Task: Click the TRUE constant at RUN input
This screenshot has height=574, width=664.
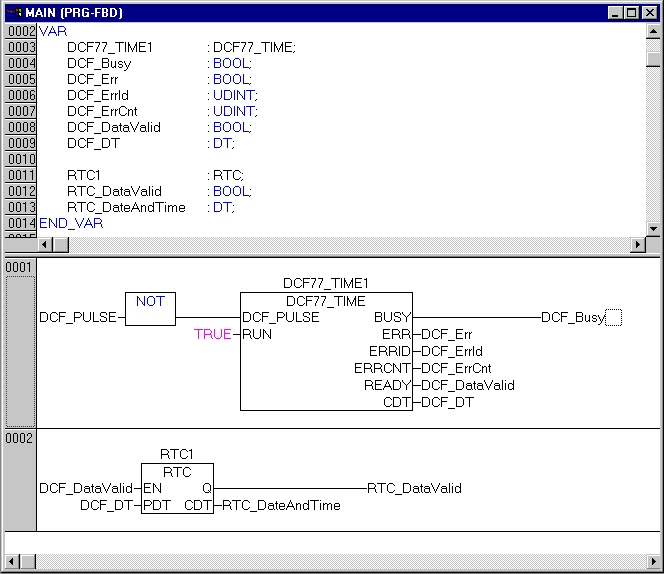Action: (213, 334)
